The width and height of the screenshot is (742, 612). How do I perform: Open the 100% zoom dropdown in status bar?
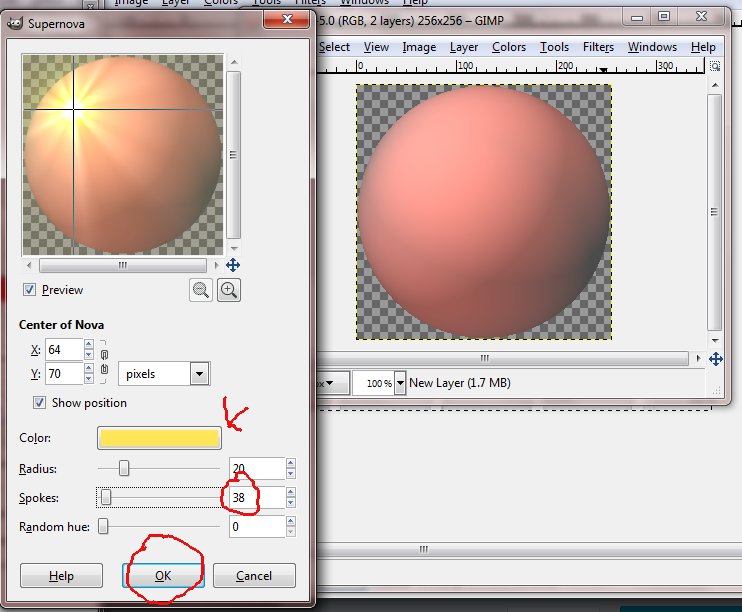(401, 383)
